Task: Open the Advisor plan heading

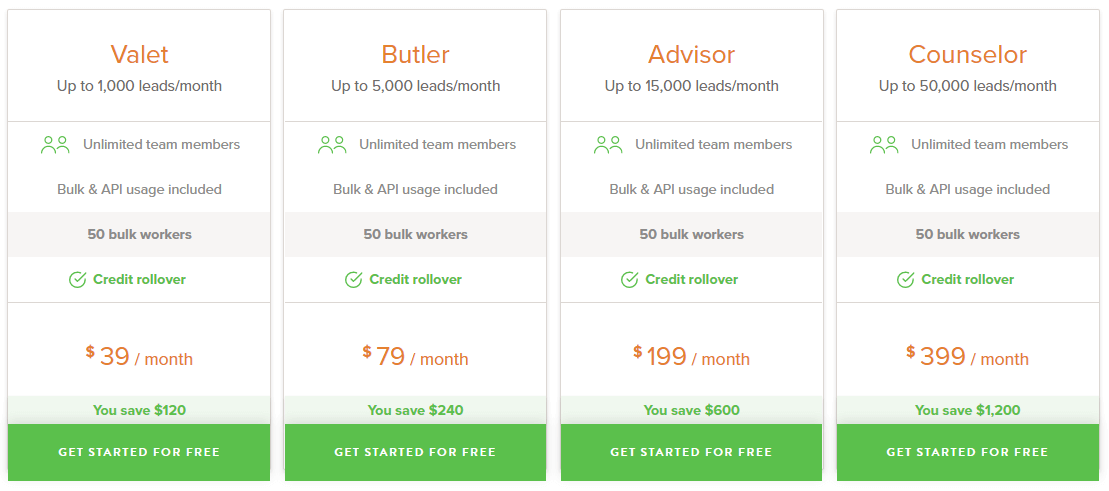Action: pos(692,54)
